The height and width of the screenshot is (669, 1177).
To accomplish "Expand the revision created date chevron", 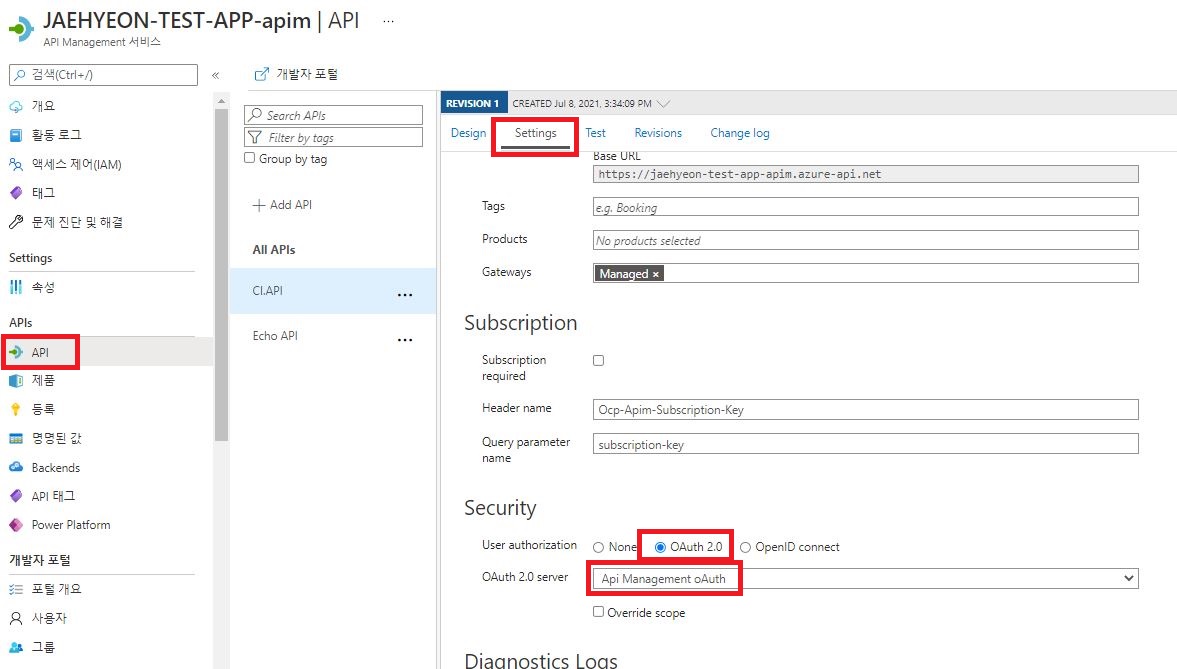I will click(664, 104).
